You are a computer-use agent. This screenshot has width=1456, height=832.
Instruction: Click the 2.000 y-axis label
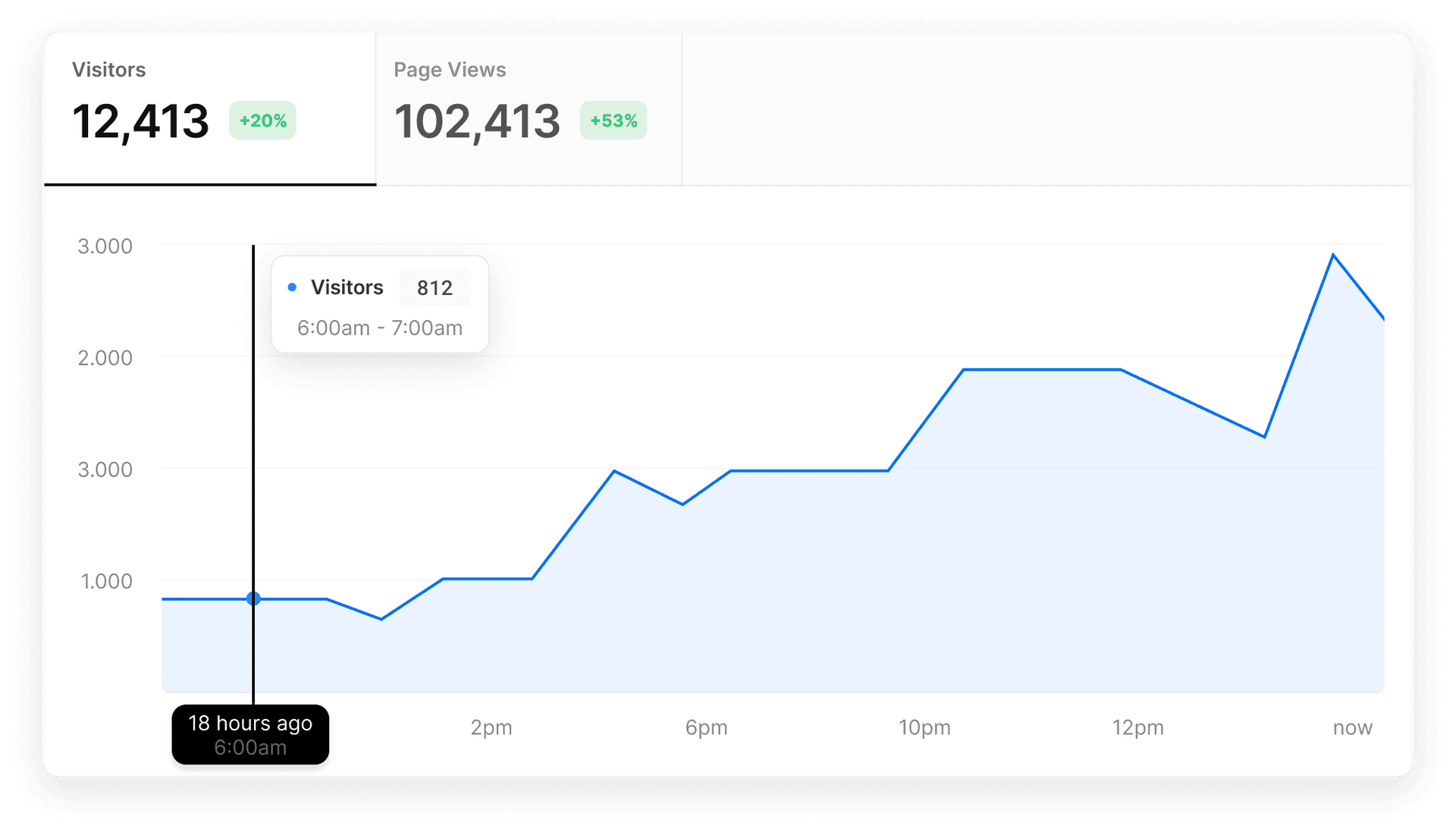[105, 358]
